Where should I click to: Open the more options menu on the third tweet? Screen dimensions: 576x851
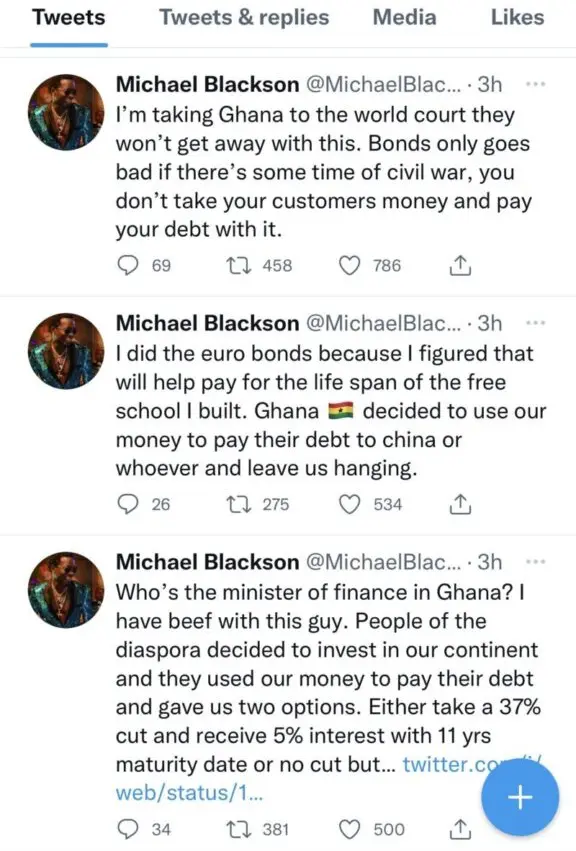point(534,563)
